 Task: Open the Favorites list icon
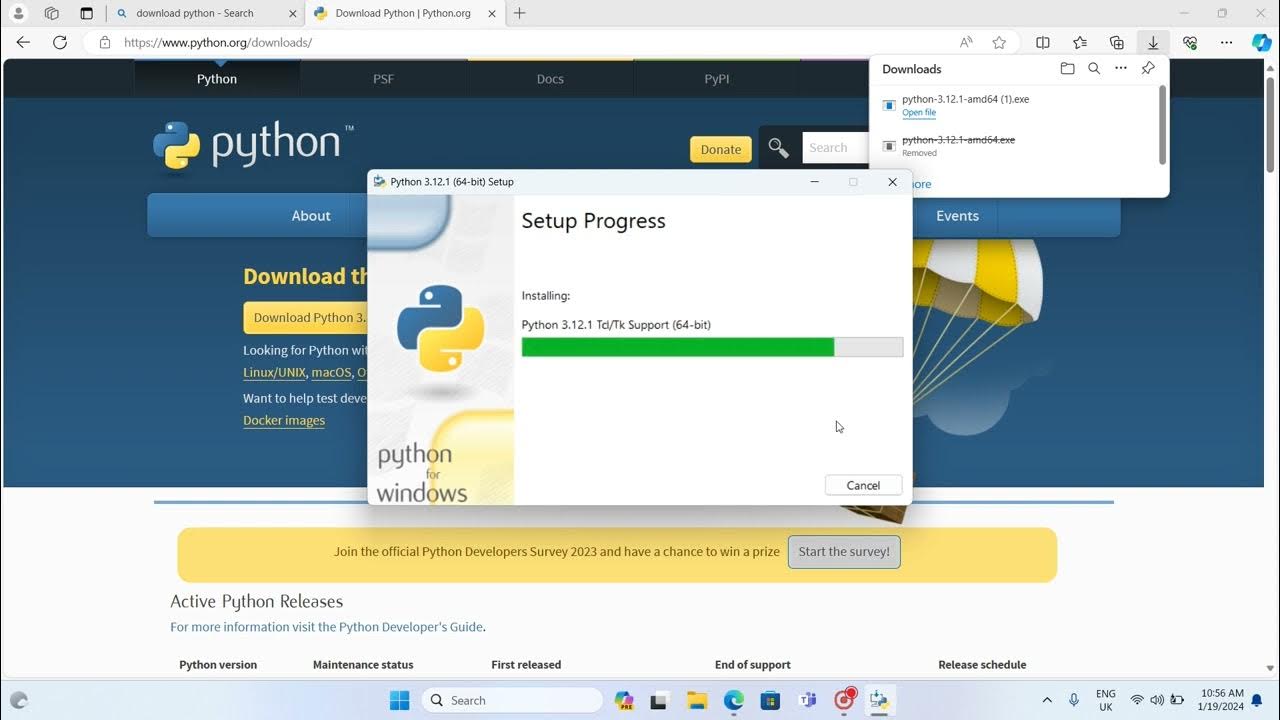click(x=1080, y=43)
